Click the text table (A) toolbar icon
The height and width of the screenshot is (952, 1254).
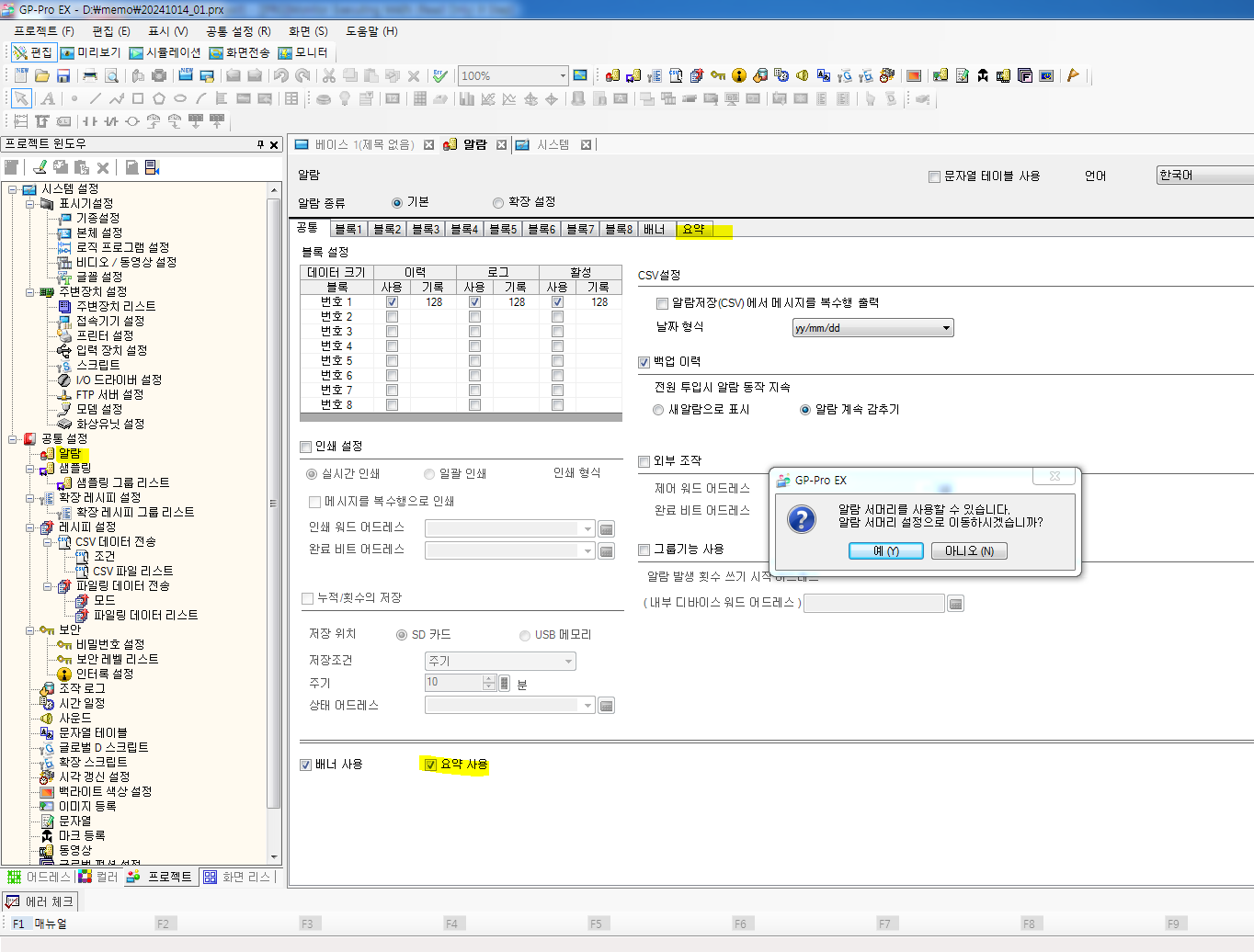[x=823, y=75]
